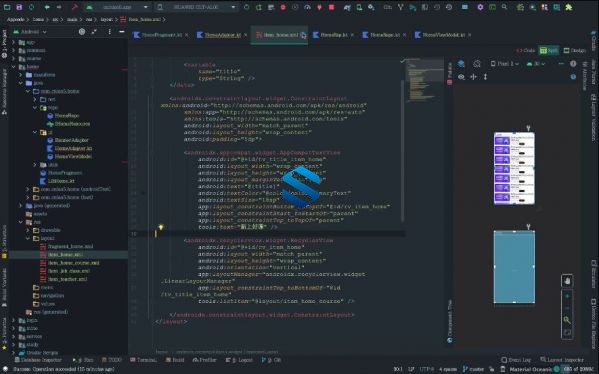The width and height of the screenshot is (599, 374).
Task: Open the Database Inspector tool window
Action: tap(38, 360)
